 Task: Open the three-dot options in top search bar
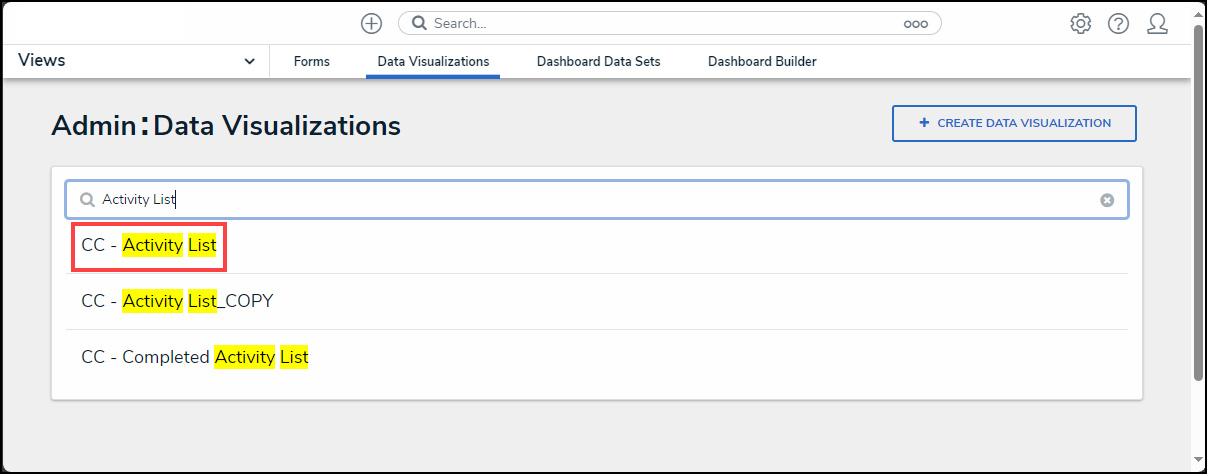[x=915, y=23]
